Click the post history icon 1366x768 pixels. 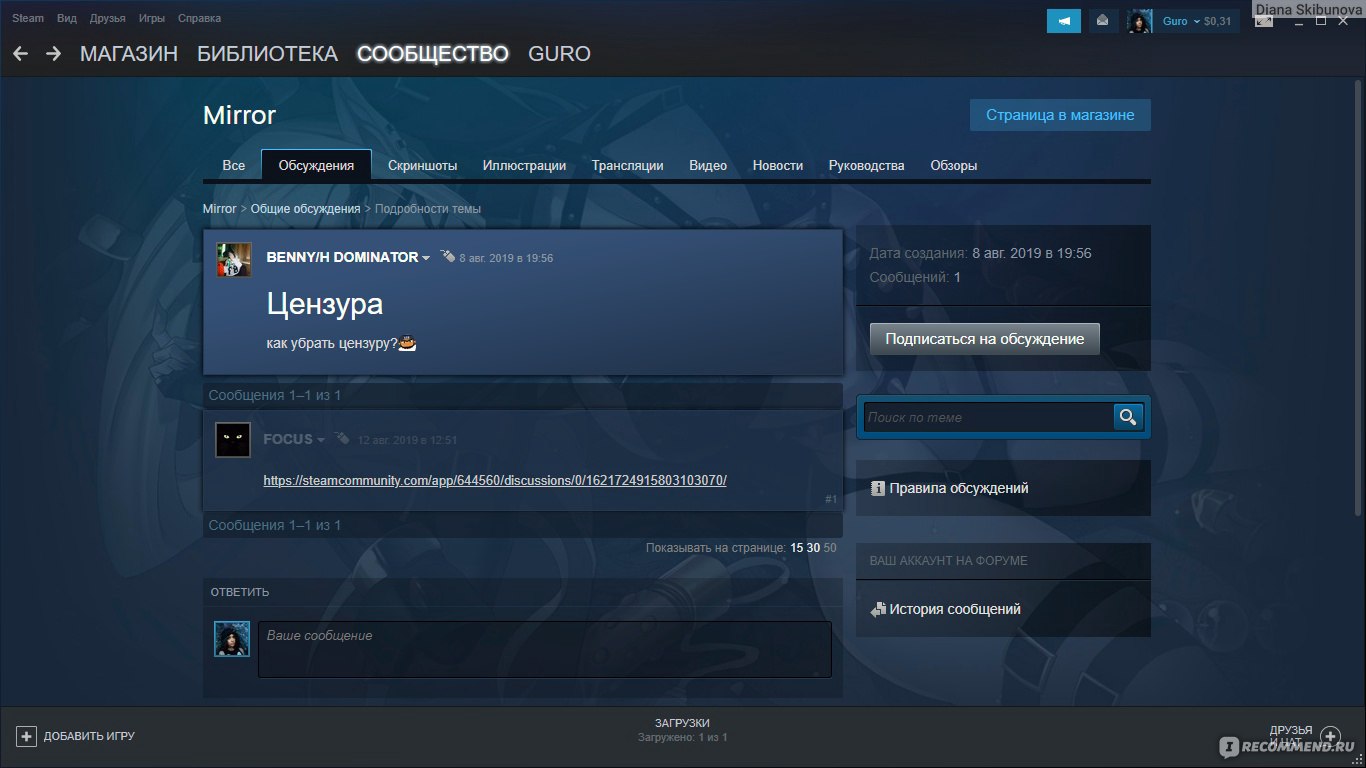point(878,609)
